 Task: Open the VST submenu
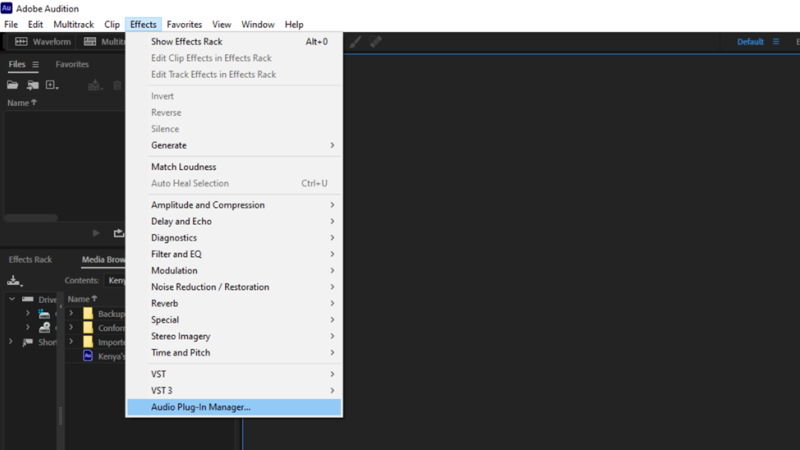(234, 374)
